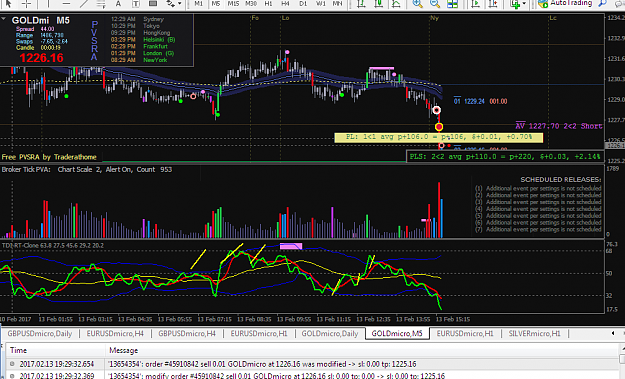Select the cursor arrow tool
This screenshot has height=379, width=625.
[x=8, y=4]
